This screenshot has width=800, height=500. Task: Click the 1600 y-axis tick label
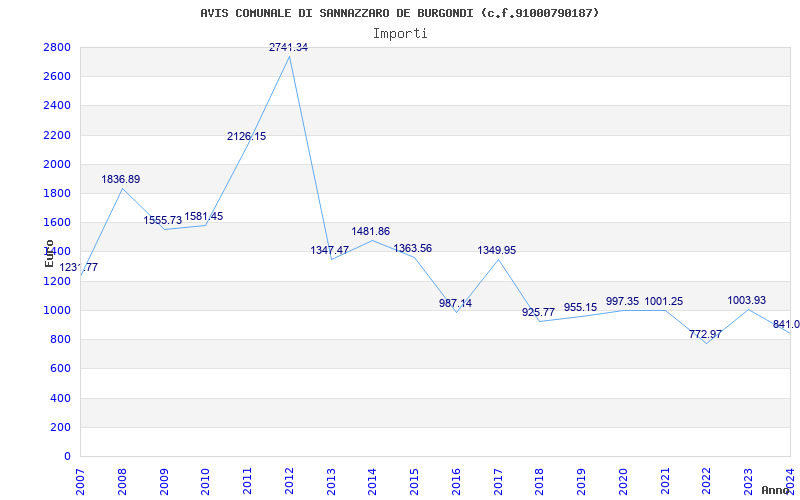click(x=57, y=222)
